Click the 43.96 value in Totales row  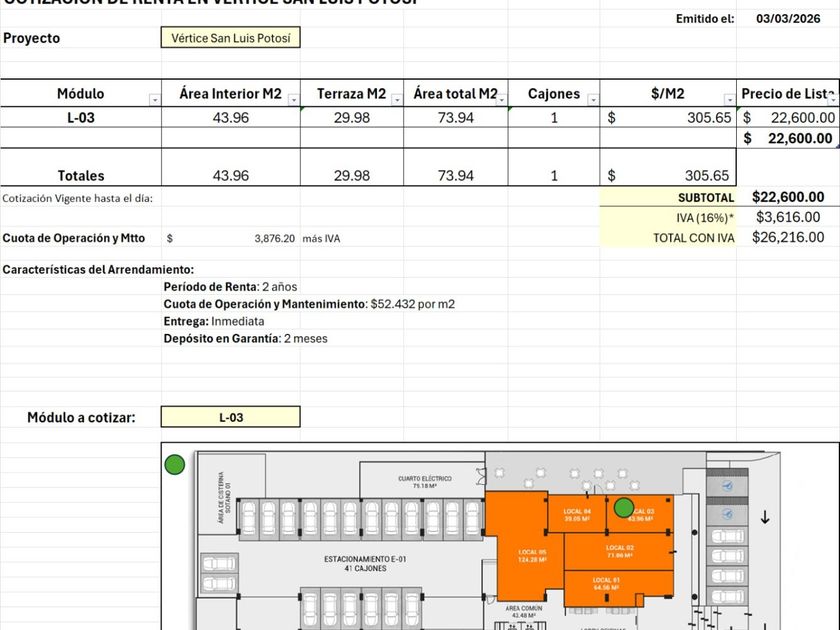coord(231,175)
